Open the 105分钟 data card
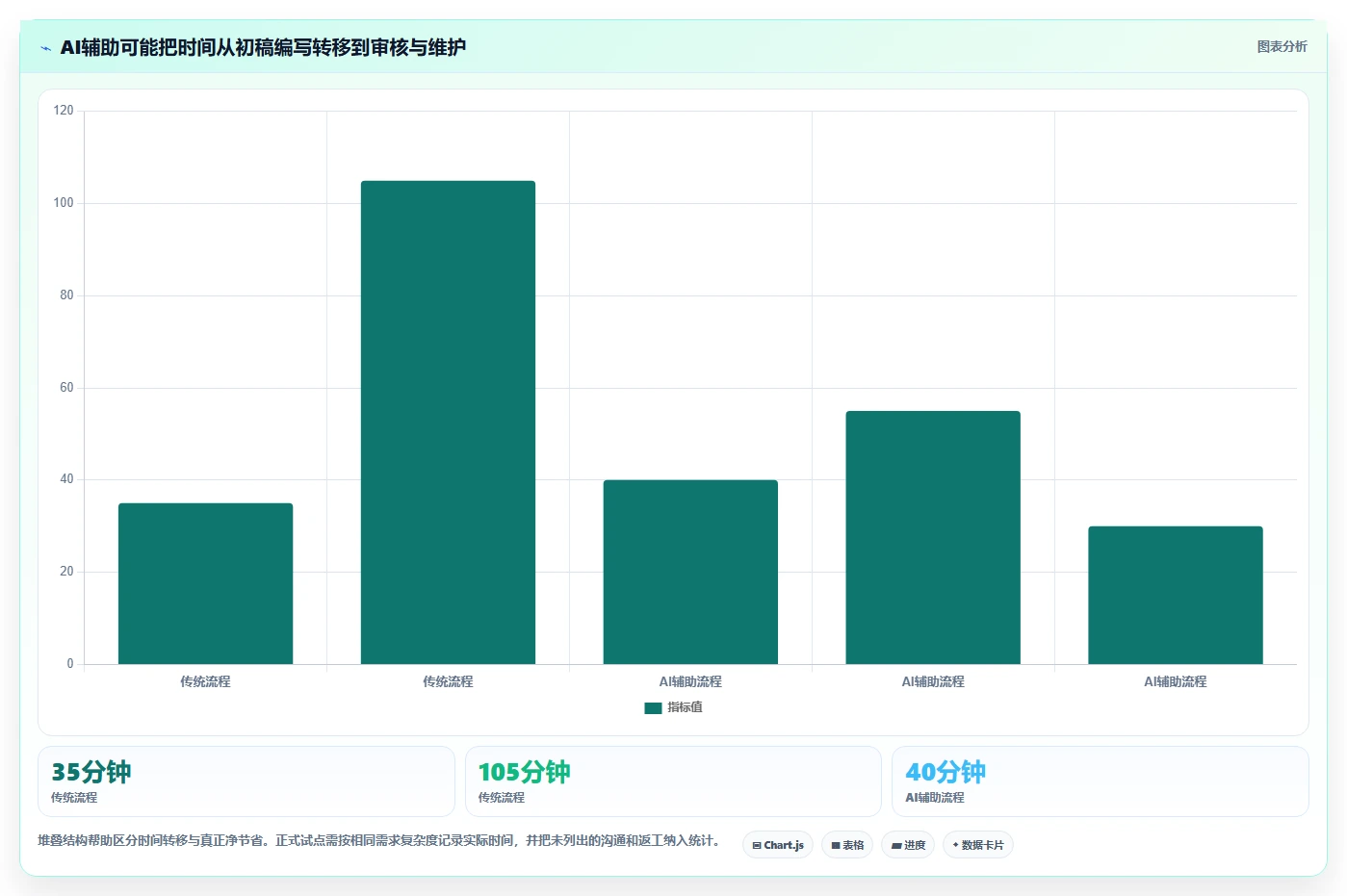The height and width of the screenshot is (896, 1347). (673, 781)
